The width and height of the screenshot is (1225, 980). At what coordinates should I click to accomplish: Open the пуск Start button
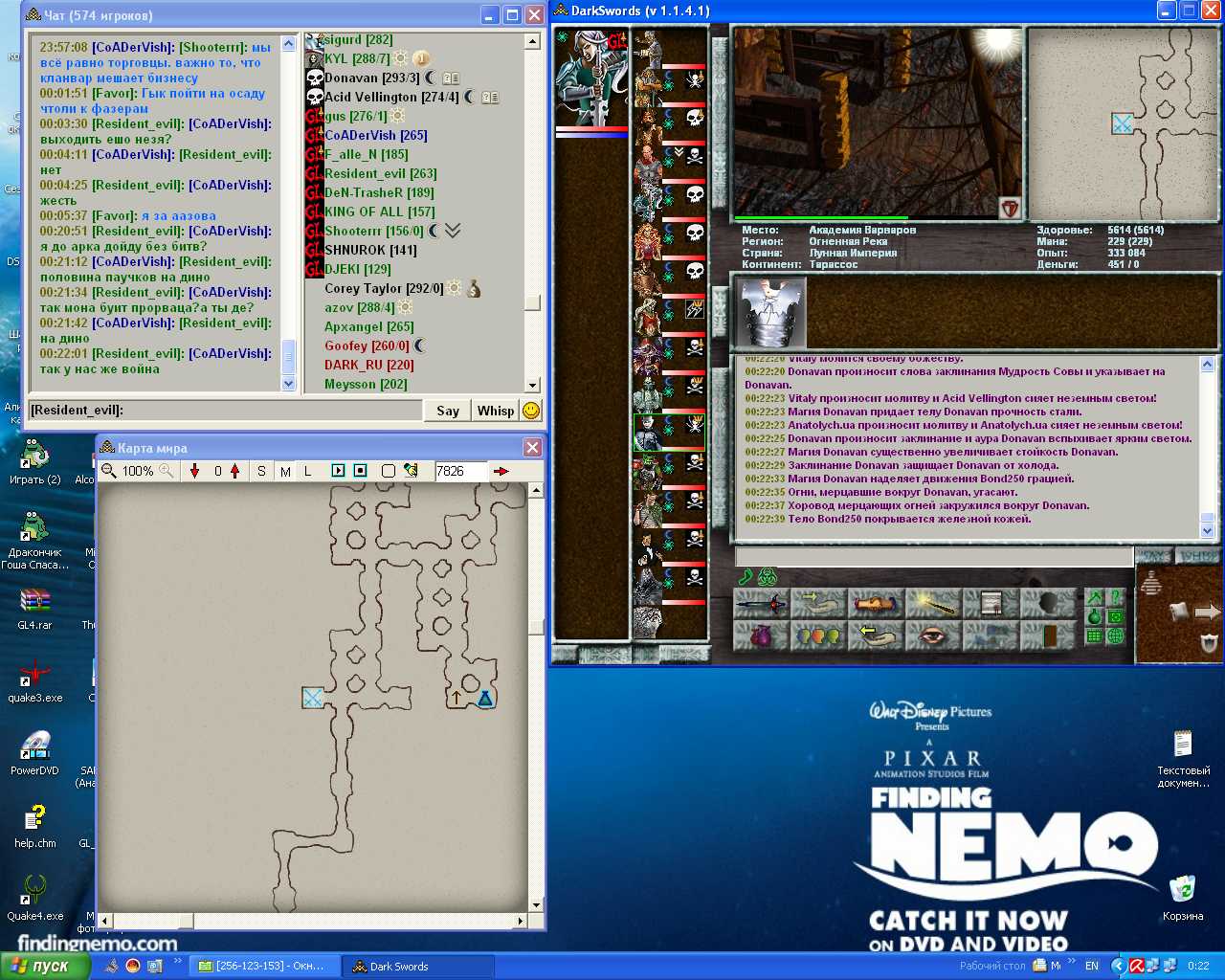45,966
